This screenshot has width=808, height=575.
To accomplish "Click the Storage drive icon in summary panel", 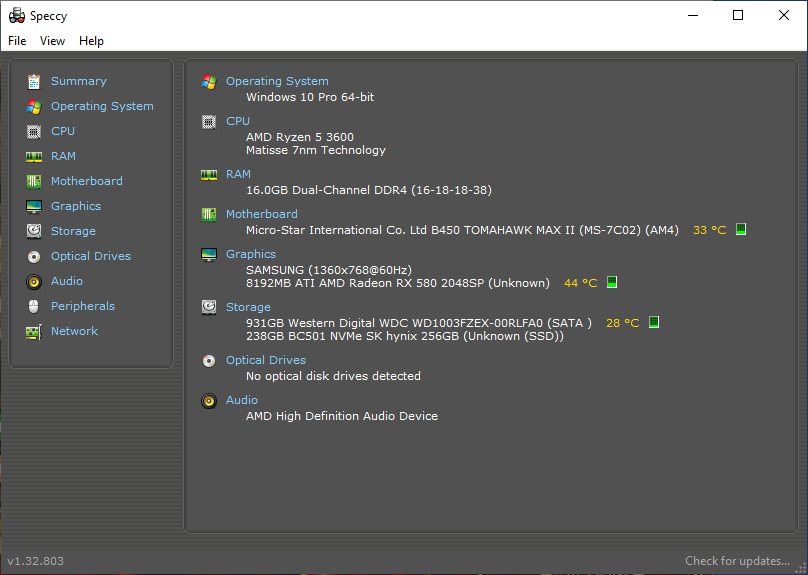I will pyautogui.click(x=209, y=307).
